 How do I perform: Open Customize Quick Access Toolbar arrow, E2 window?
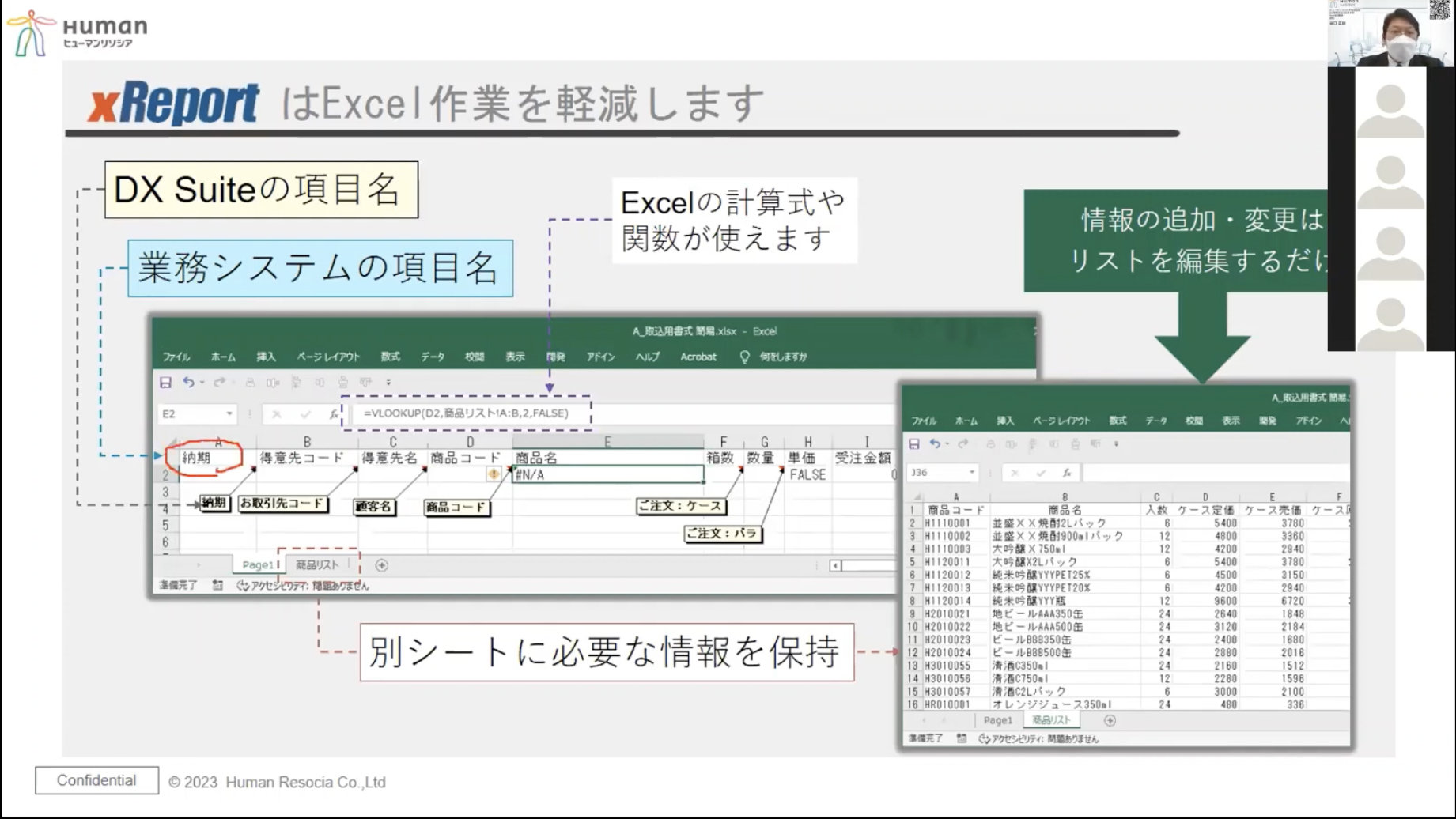388,383
